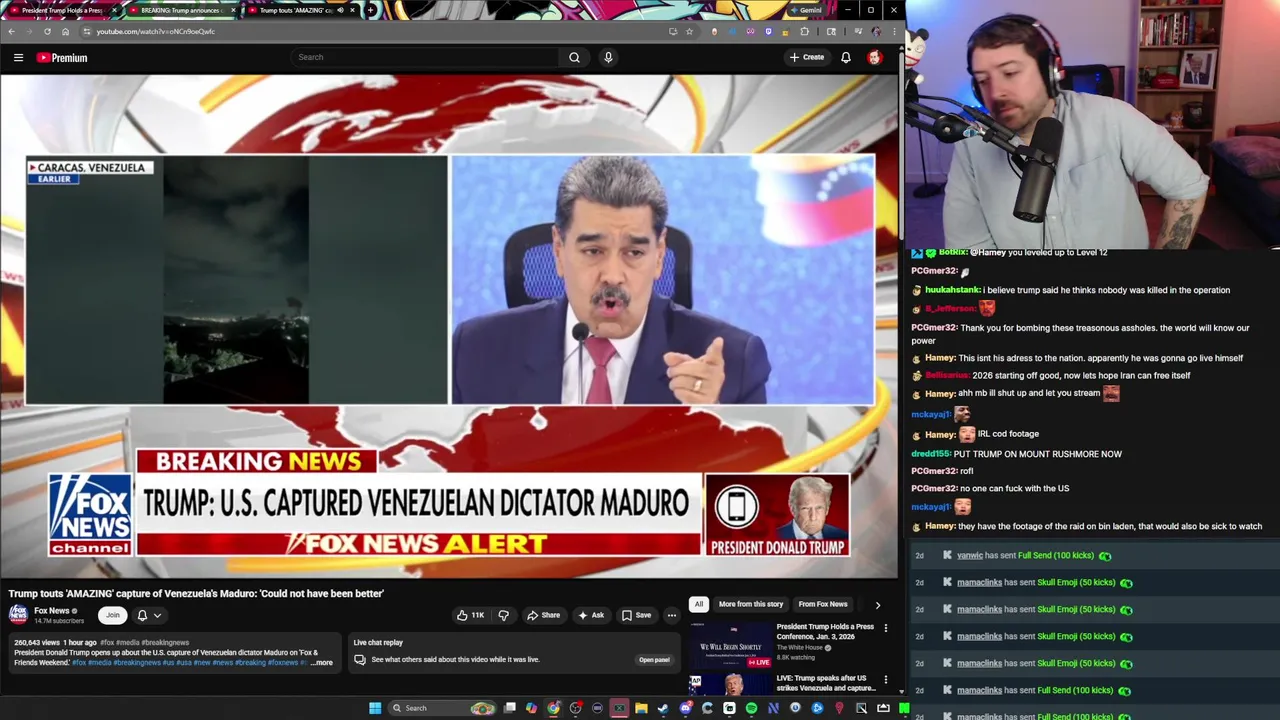Open Chrome profile avatar in toolbar
The image size is (1280, 720).
click(876, 31)
